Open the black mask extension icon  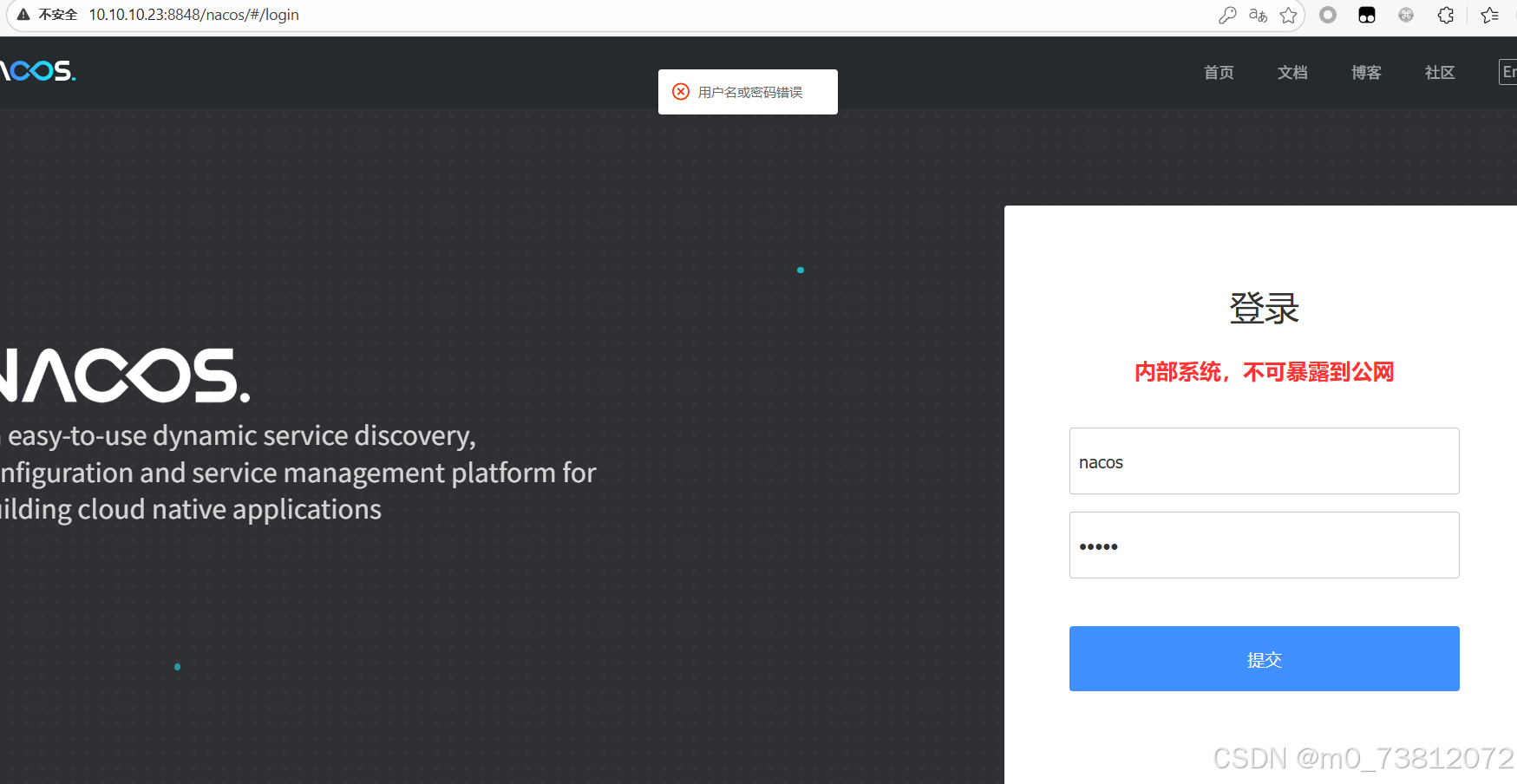click(1367, 15)
